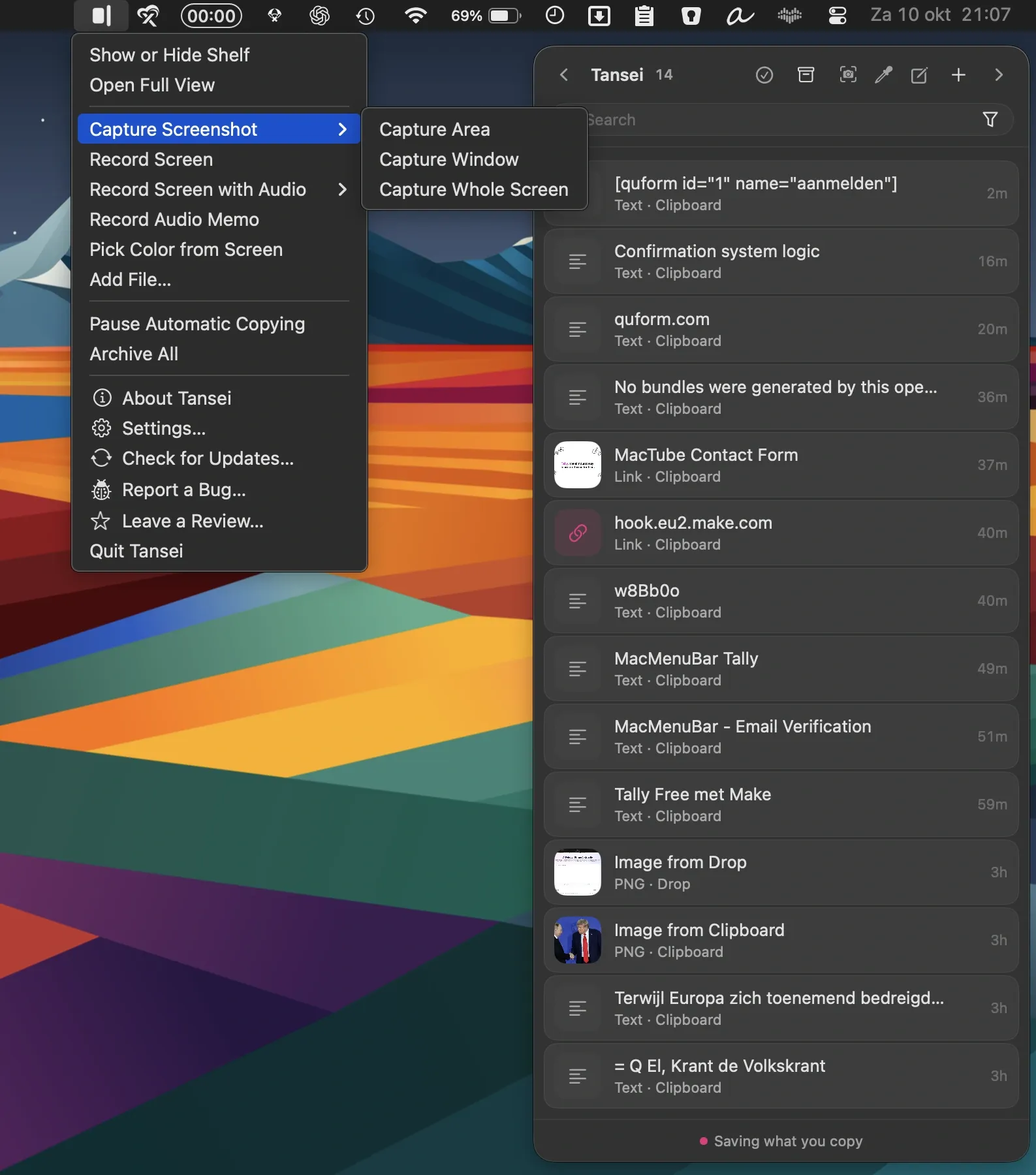Viewport: 1036px width, 1175px height.
Task: Select Capture Window
Action: (474, 159)
